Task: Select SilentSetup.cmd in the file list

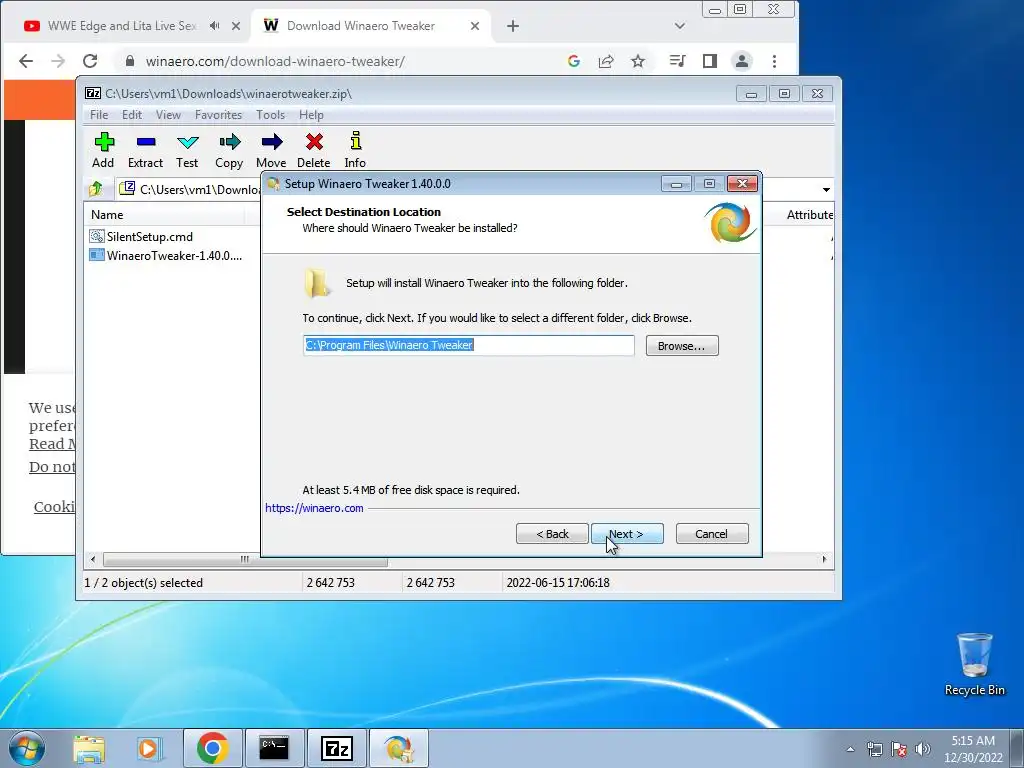Action: point(150,236)
